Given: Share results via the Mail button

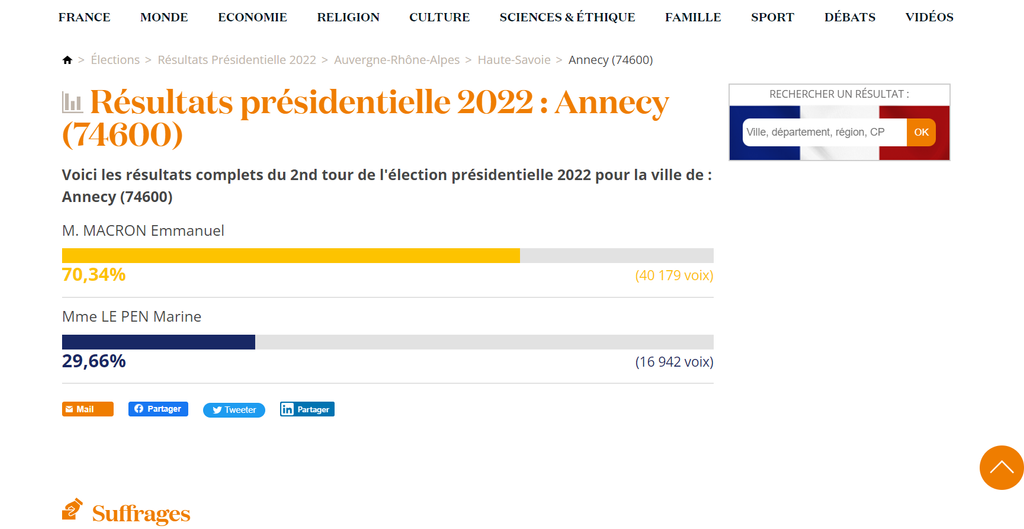Looking at the screenshot, I should click(87, 409).
